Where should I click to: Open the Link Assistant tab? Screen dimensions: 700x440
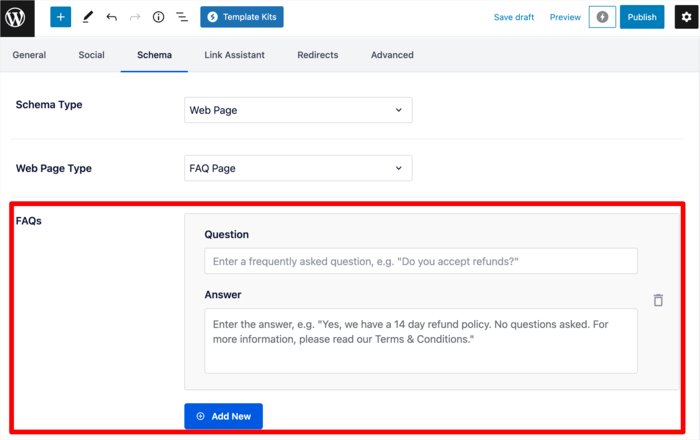pyautogui.click(x=234, y=55)
